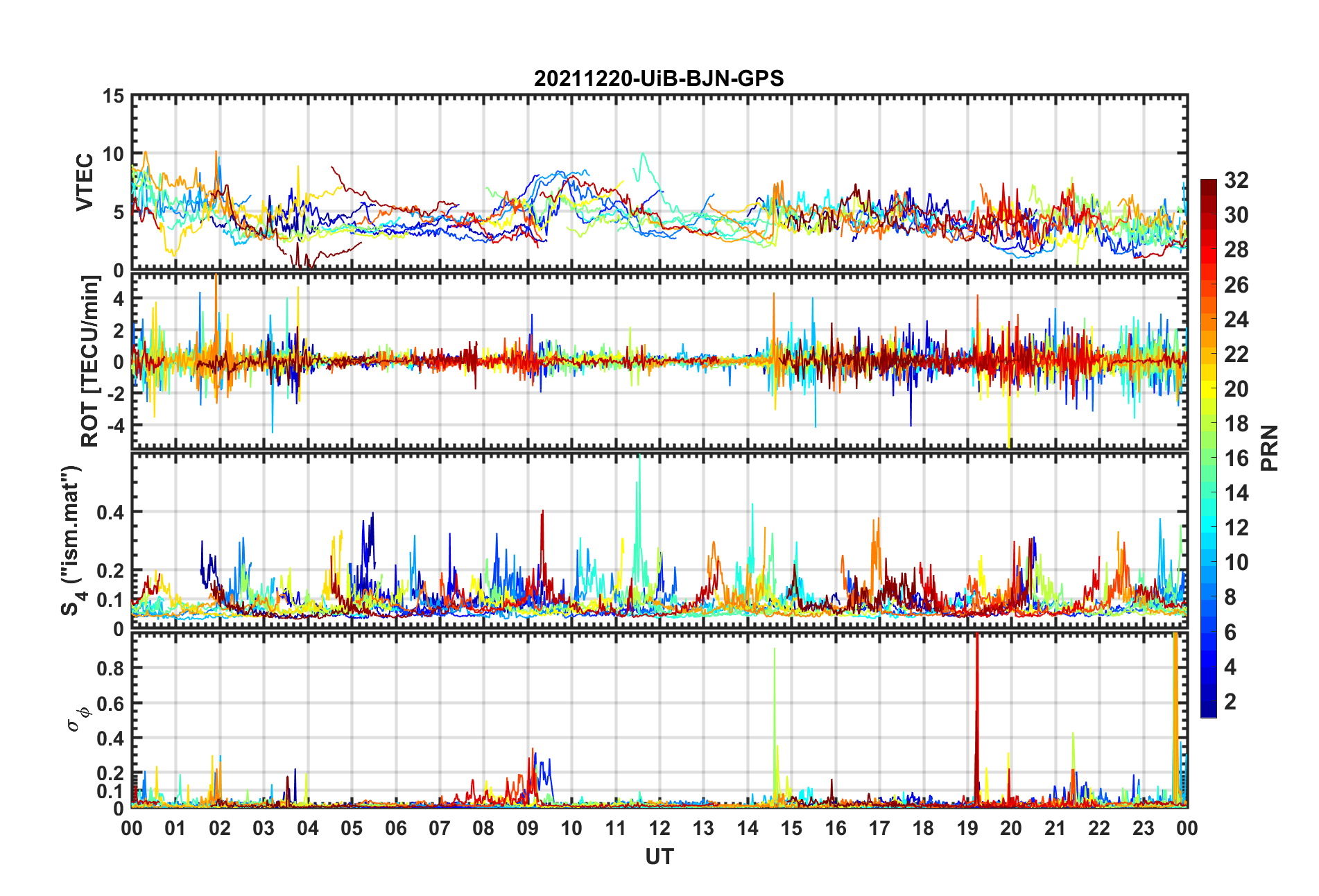Click colorbar tick label 14
Viewport: 1319px width, 896px height.
pyautogui.click(x=1236, y=493)
